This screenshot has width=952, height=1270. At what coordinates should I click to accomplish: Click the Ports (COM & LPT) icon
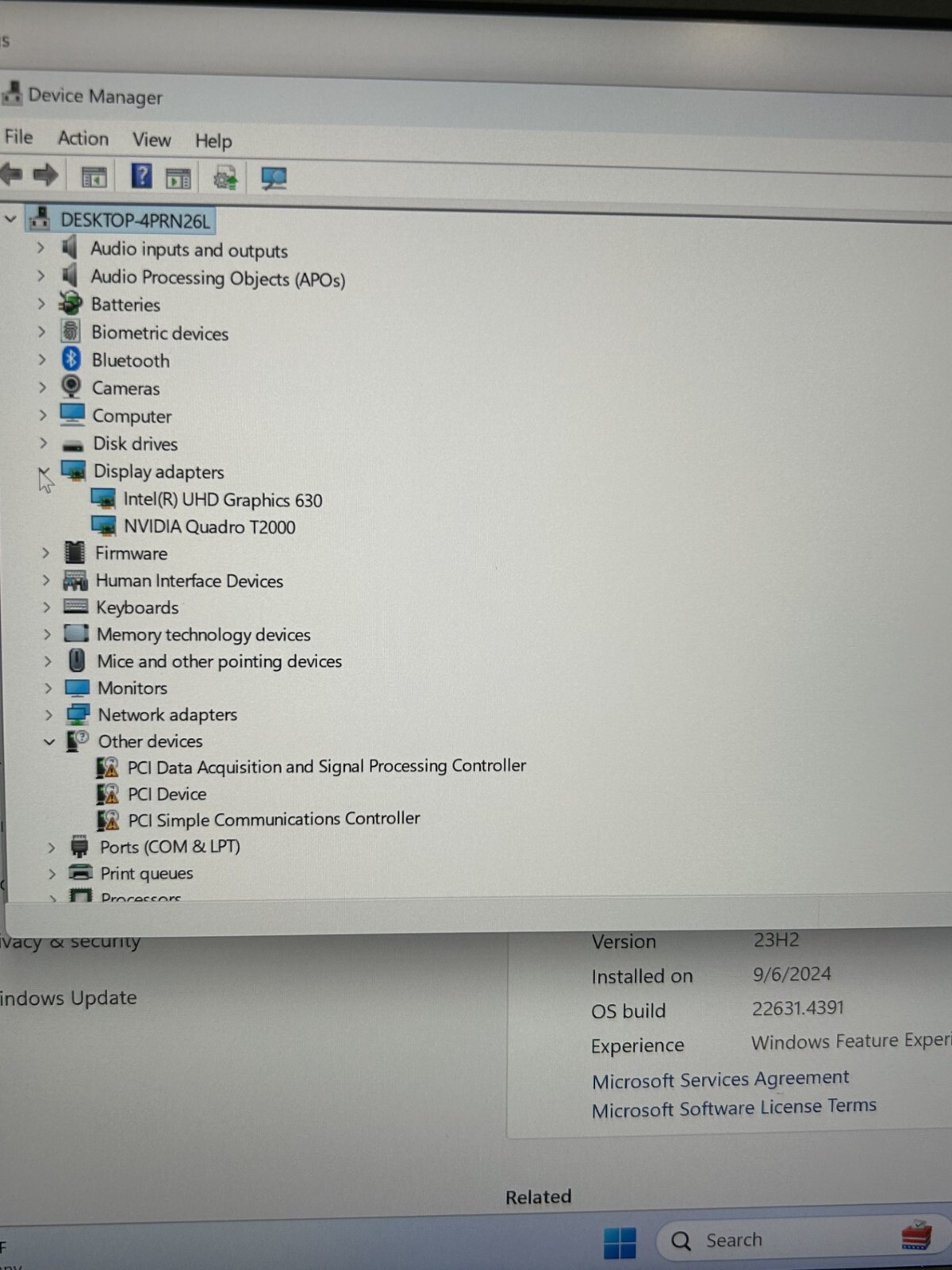click(x=79, y=846)
